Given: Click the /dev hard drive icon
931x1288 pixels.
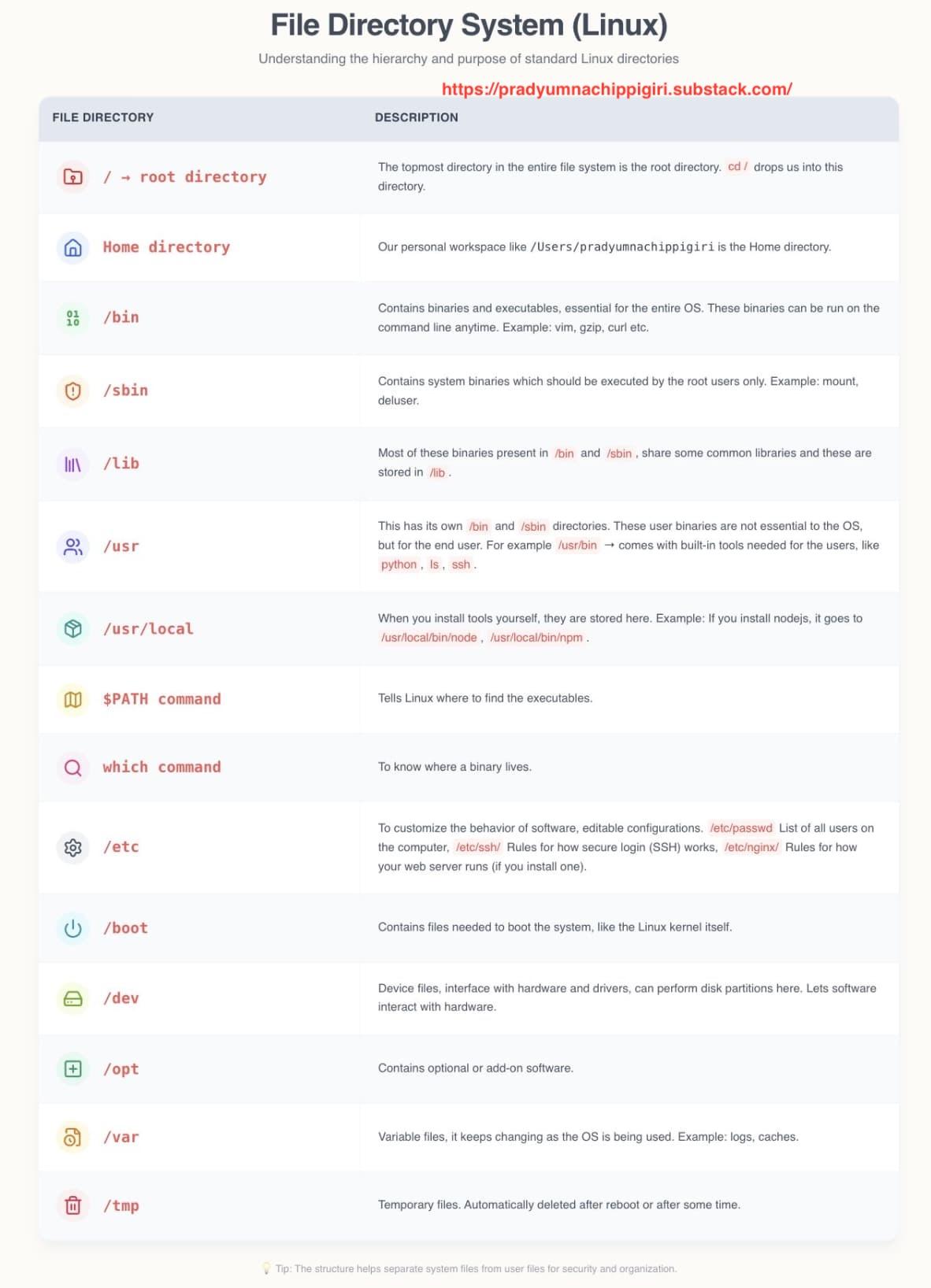Looking at the screenshot, I should [x=72, y=998].
